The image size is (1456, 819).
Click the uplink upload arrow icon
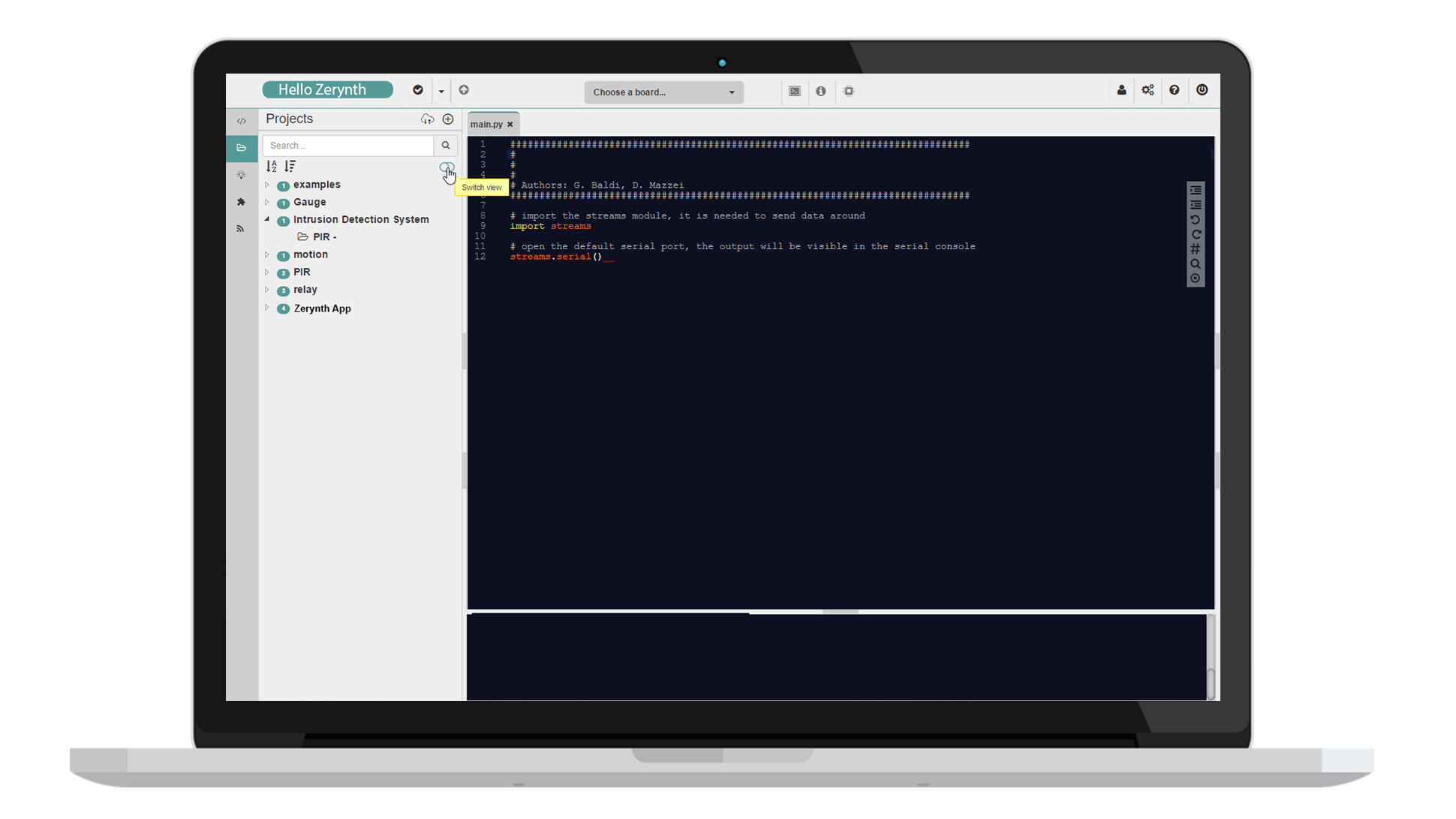[x=464, y=90]
